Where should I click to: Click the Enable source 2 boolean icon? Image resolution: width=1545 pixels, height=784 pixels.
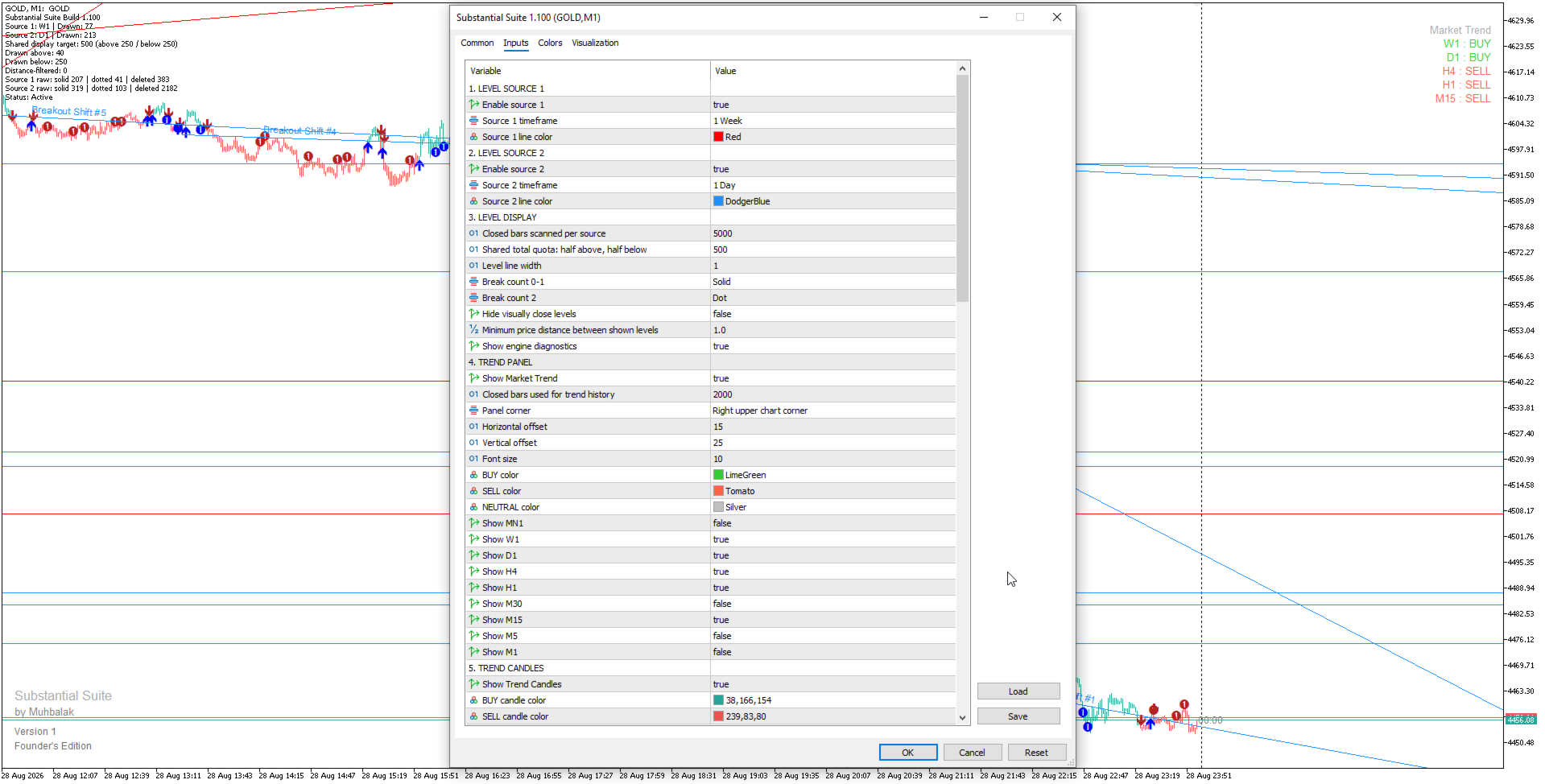coord(474,169)
